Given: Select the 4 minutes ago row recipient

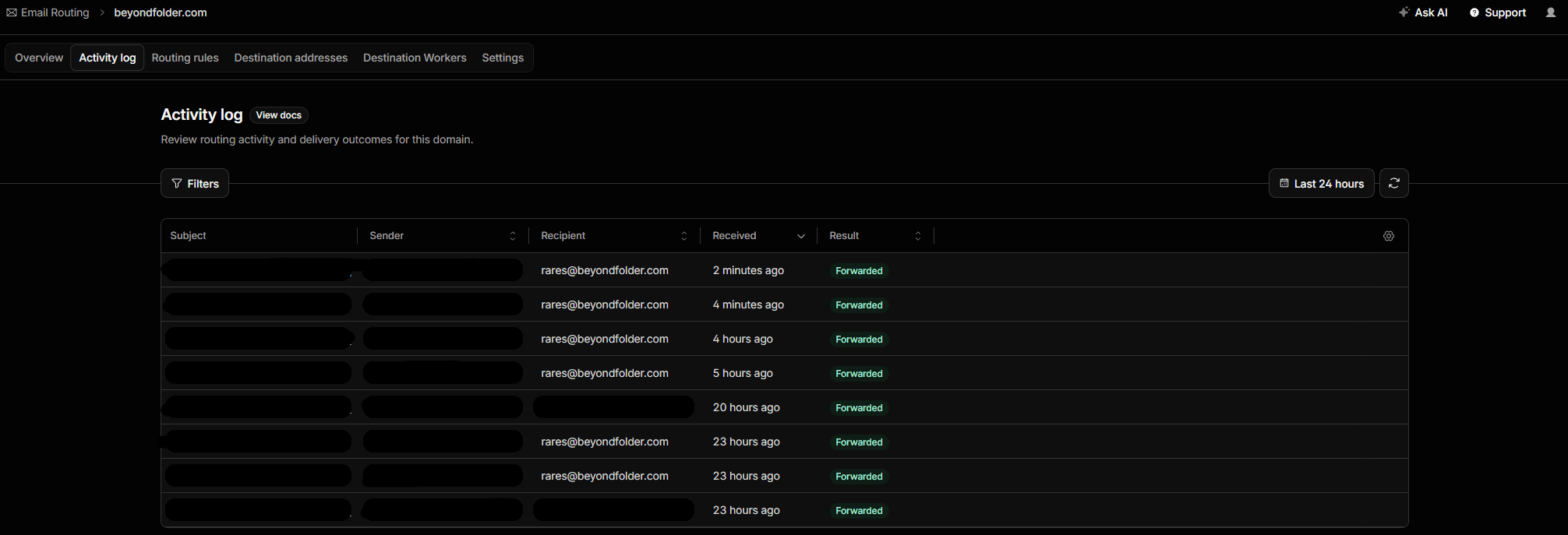Looking at the screenshot, I should [605, 304].
